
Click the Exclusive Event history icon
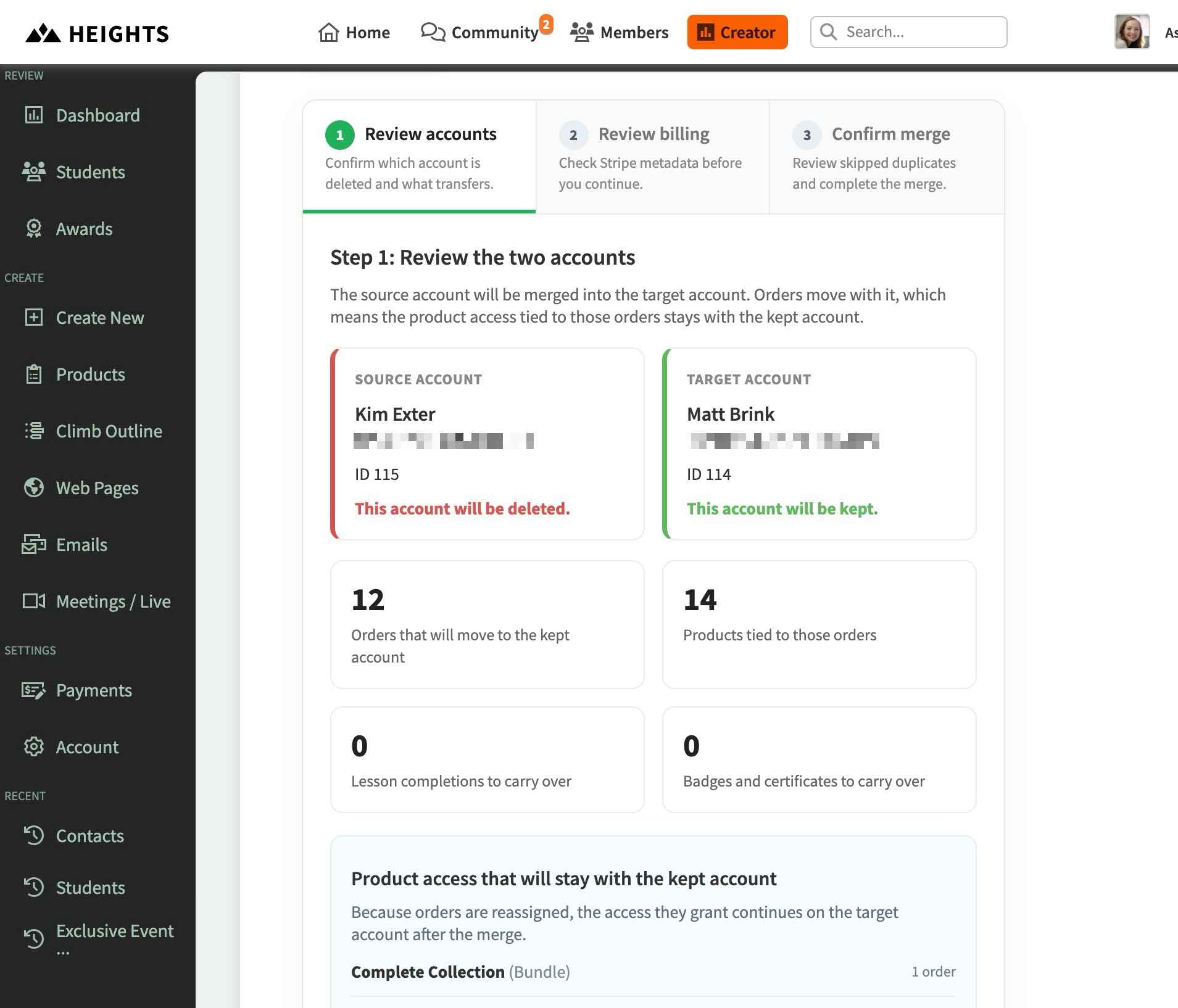click(34, 939)
